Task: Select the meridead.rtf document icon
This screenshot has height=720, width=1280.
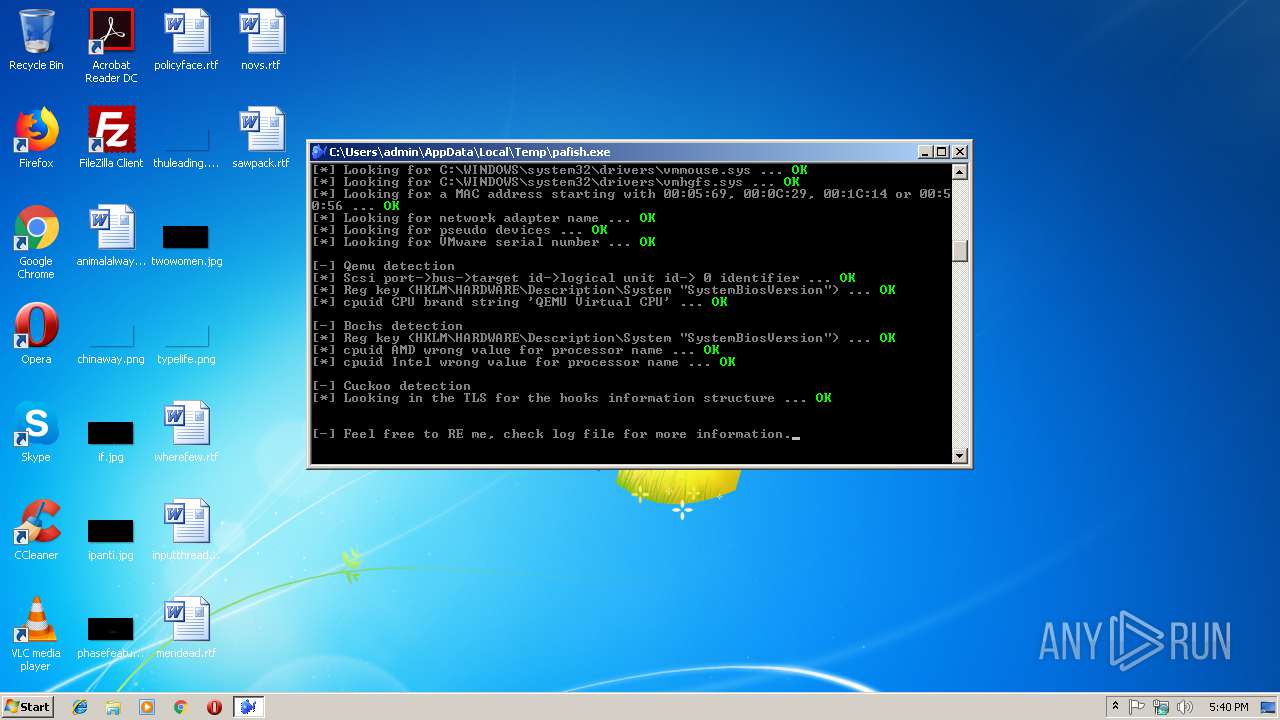Action: point(186,628)
